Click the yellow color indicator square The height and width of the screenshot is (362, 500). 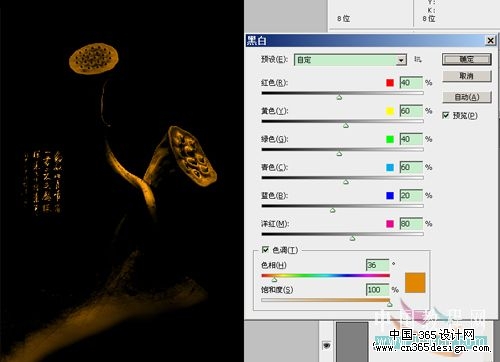(390, 111)
